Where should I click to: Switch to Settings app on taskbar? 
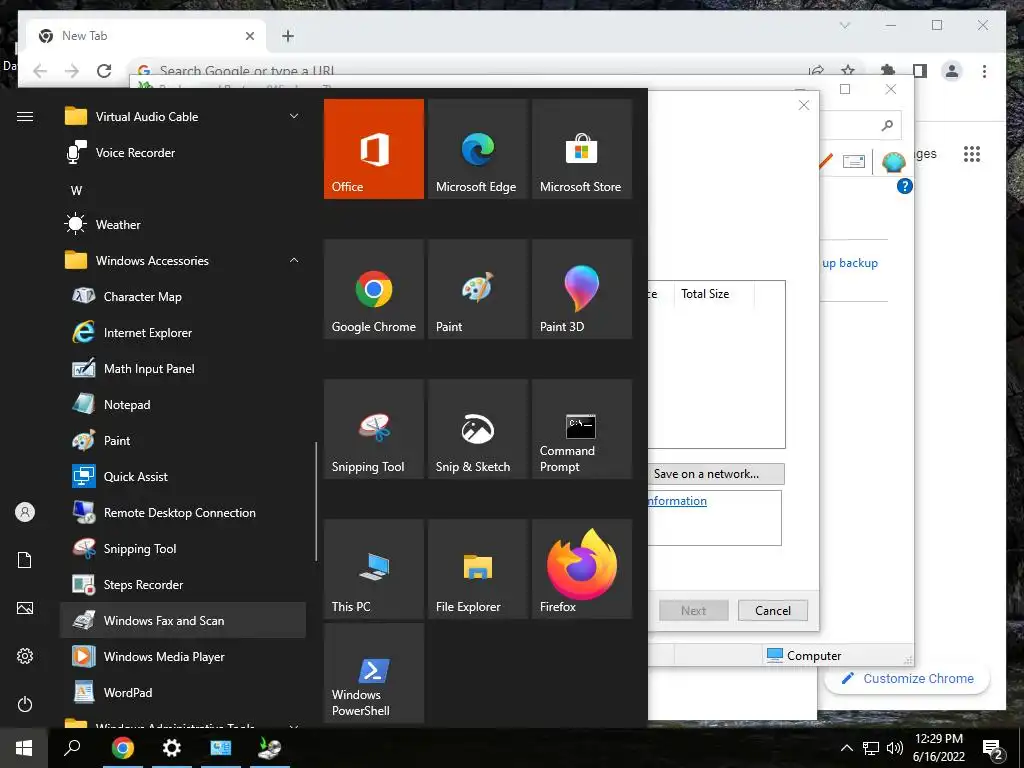pyautogui.click(x=171, y=748)
